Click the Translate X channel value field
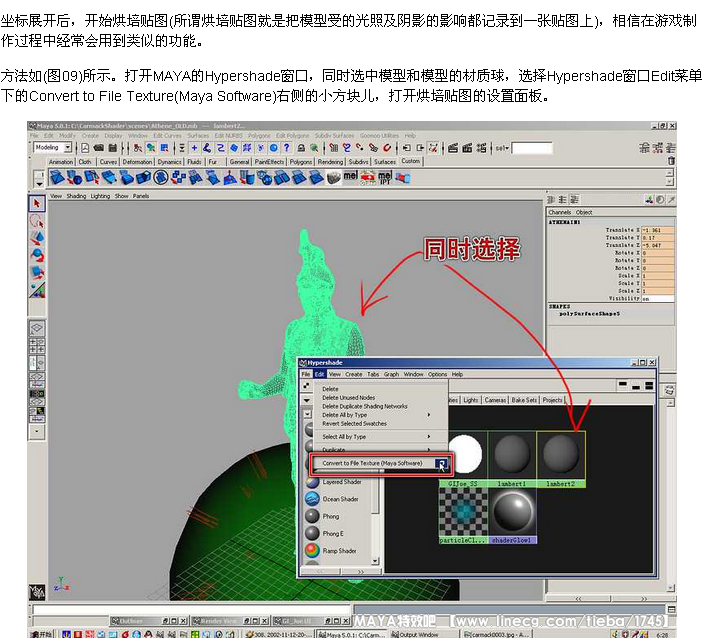This screenshot has width=703, height=638. click(x=657, y=230)
